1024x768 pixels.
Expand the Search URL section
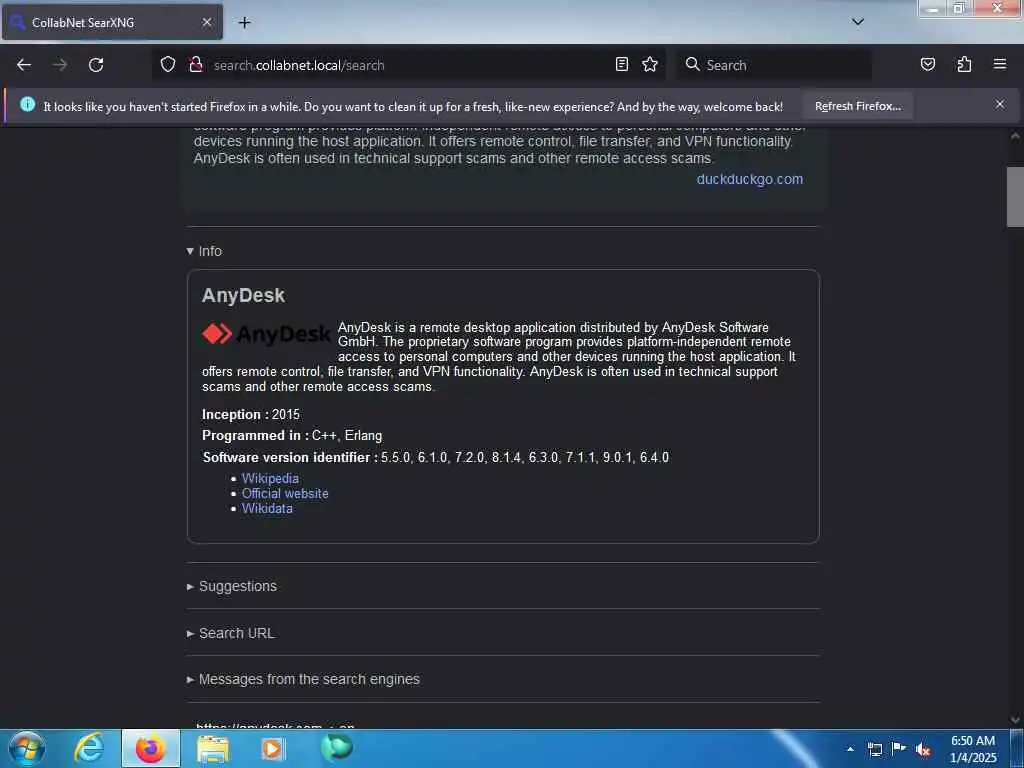click(231, 633)
